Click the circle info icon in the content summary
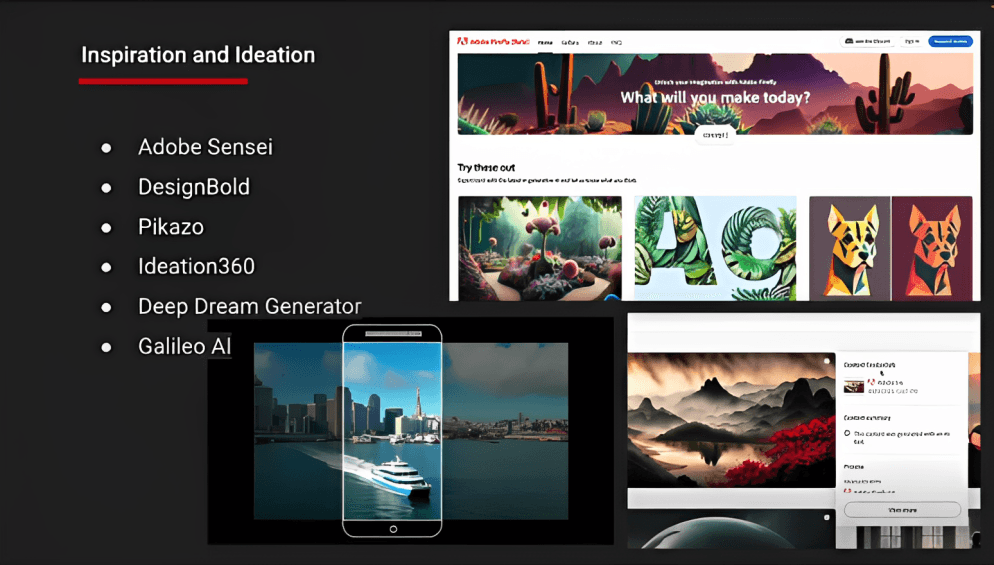Image resolution: width=994 pixels, height=565 pixels. [847, 434]
